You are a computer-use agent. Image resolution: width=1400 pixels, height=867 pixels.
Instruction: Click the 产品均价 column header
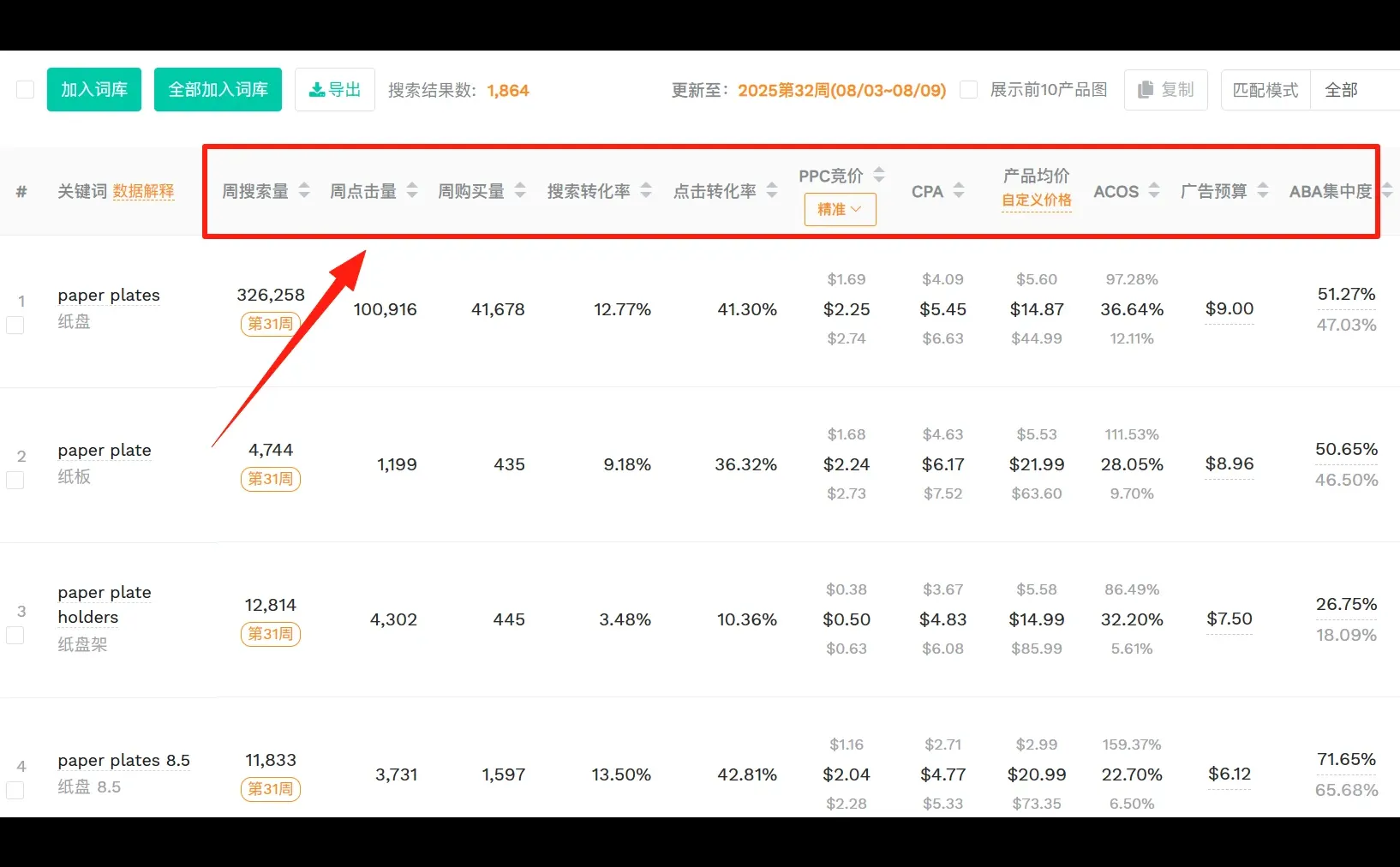click(1037, 176)
